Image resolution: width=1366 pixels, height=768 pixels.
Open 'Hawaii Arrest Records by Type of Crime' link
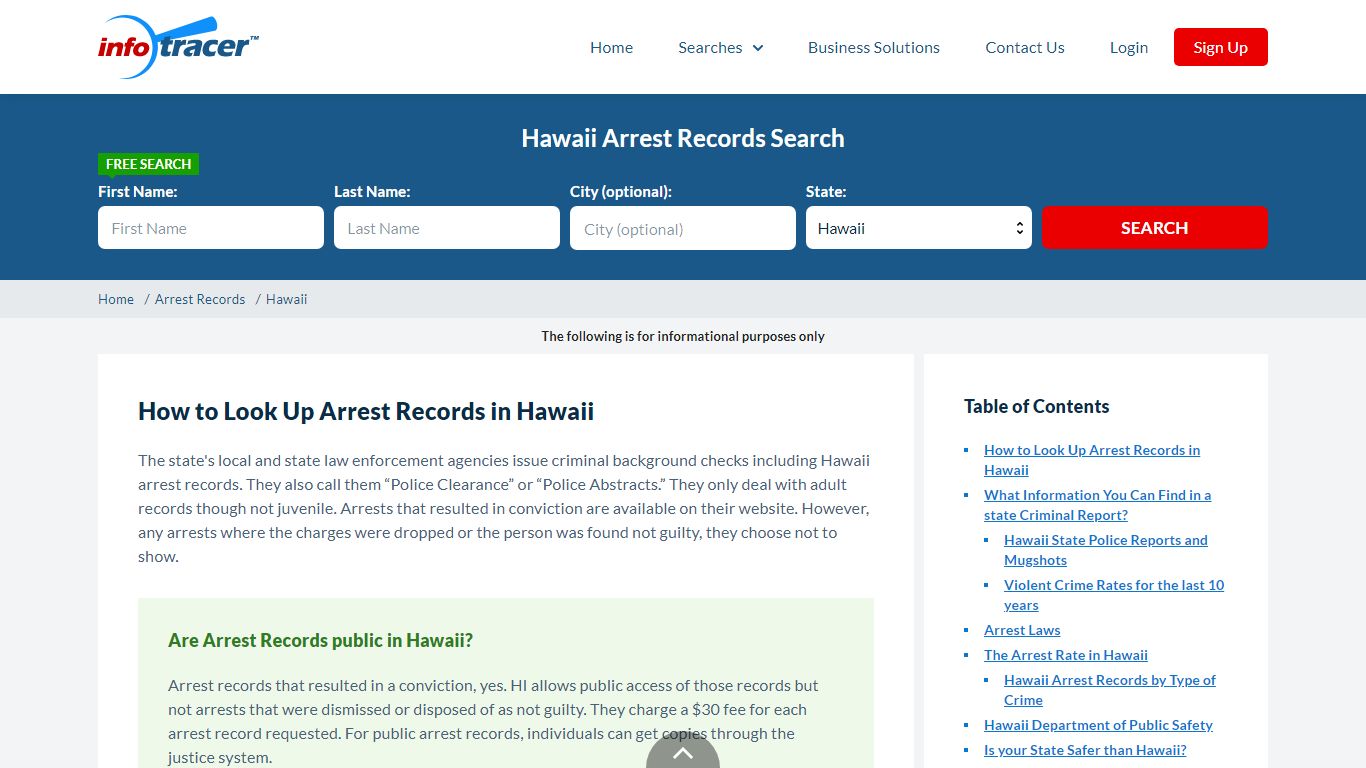1110,690
